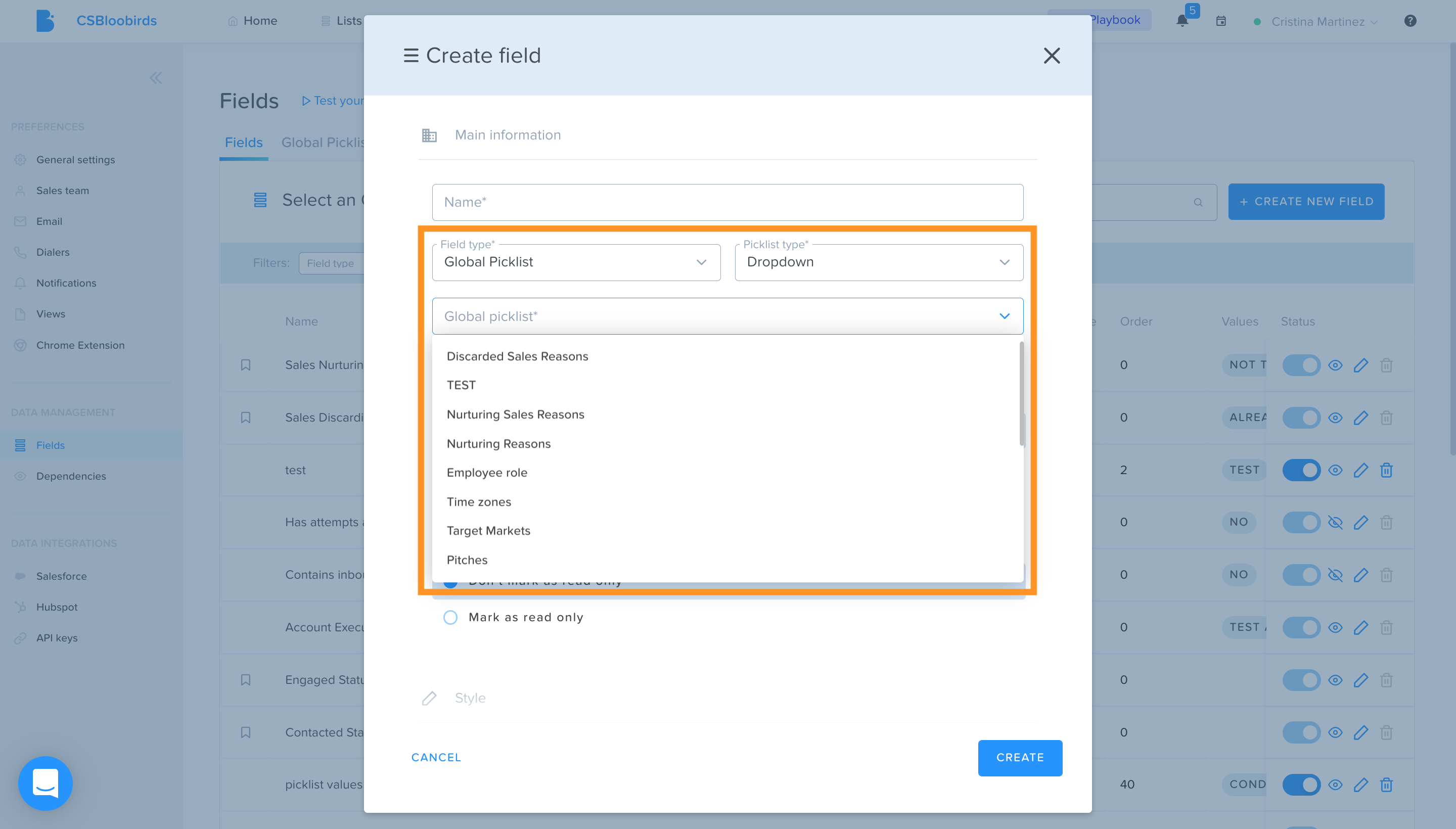Viewport: 1456px width, 829px height.
Task: Go to Dependencies in sidebar
Action: (71, 477)
